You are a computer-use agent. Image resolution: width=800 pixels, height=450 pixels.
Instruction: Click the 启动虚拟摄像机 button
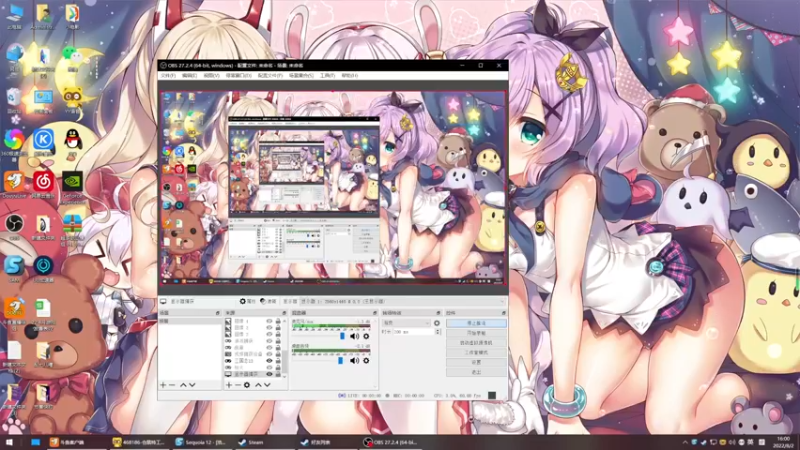(477, 343)
